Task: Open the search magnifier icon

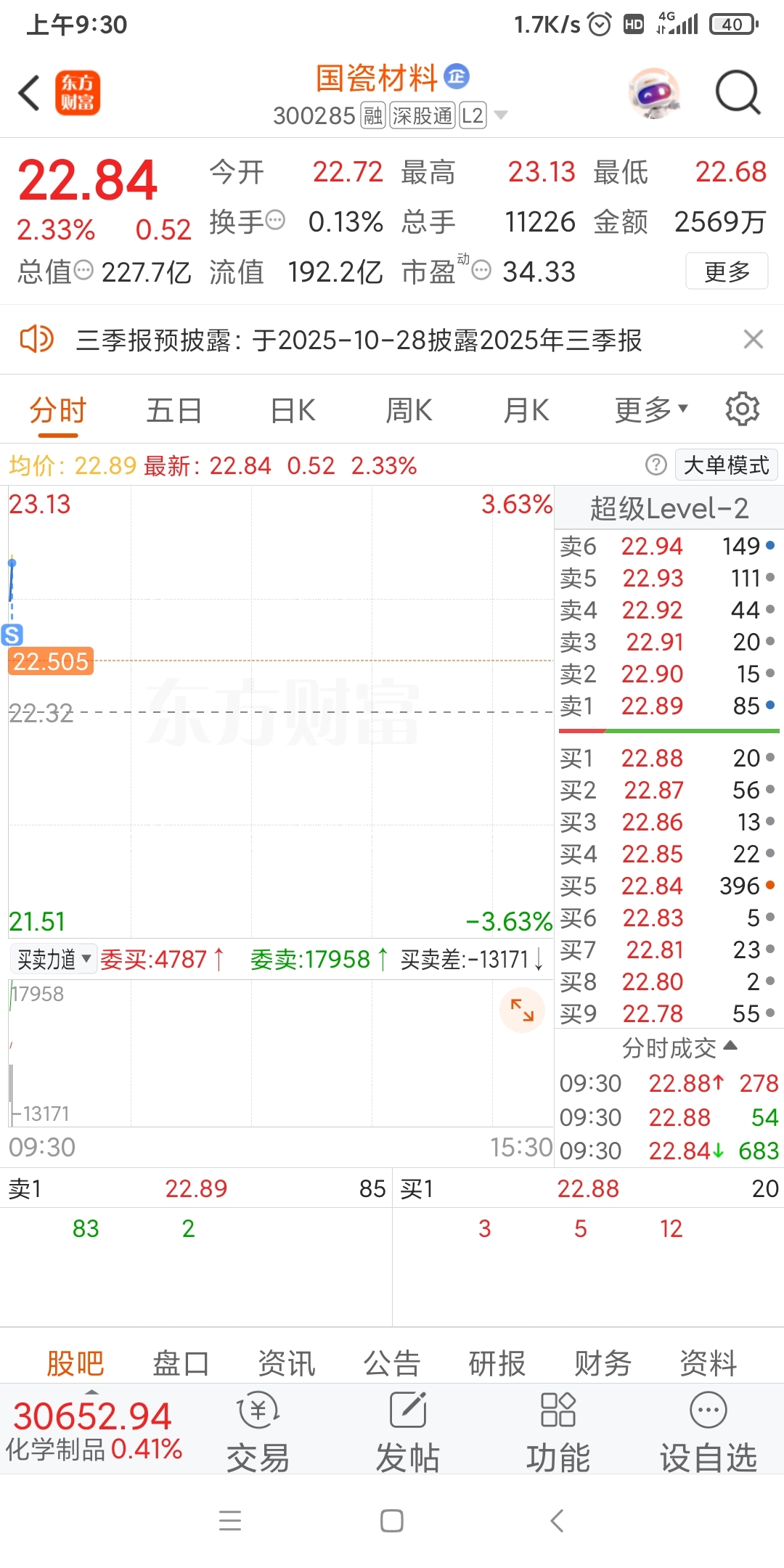Action: click(738, 93)
